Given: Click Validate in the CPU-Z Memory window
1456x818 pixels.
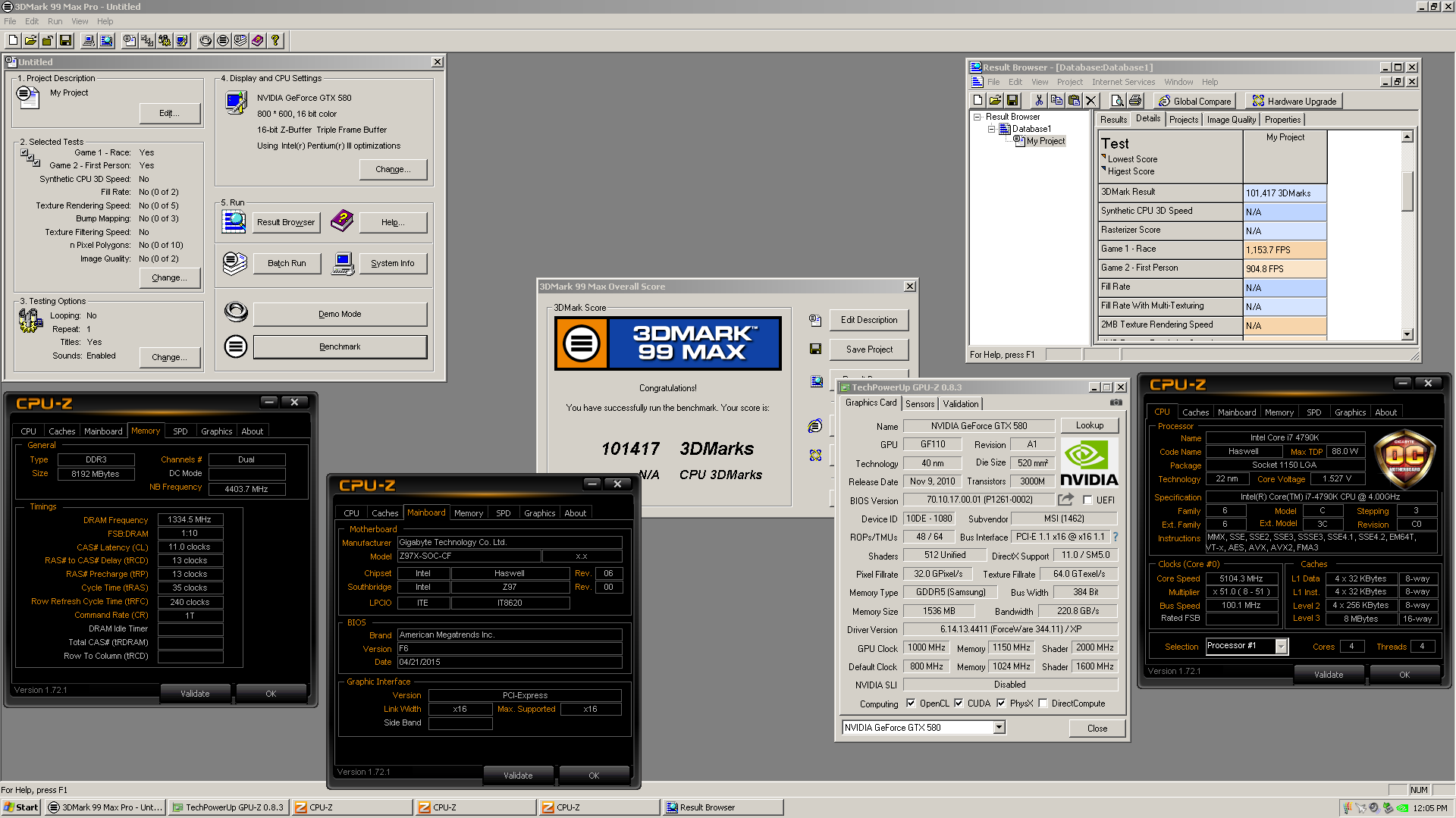Looking at the screenshot, I should click(x=195, y=694).
